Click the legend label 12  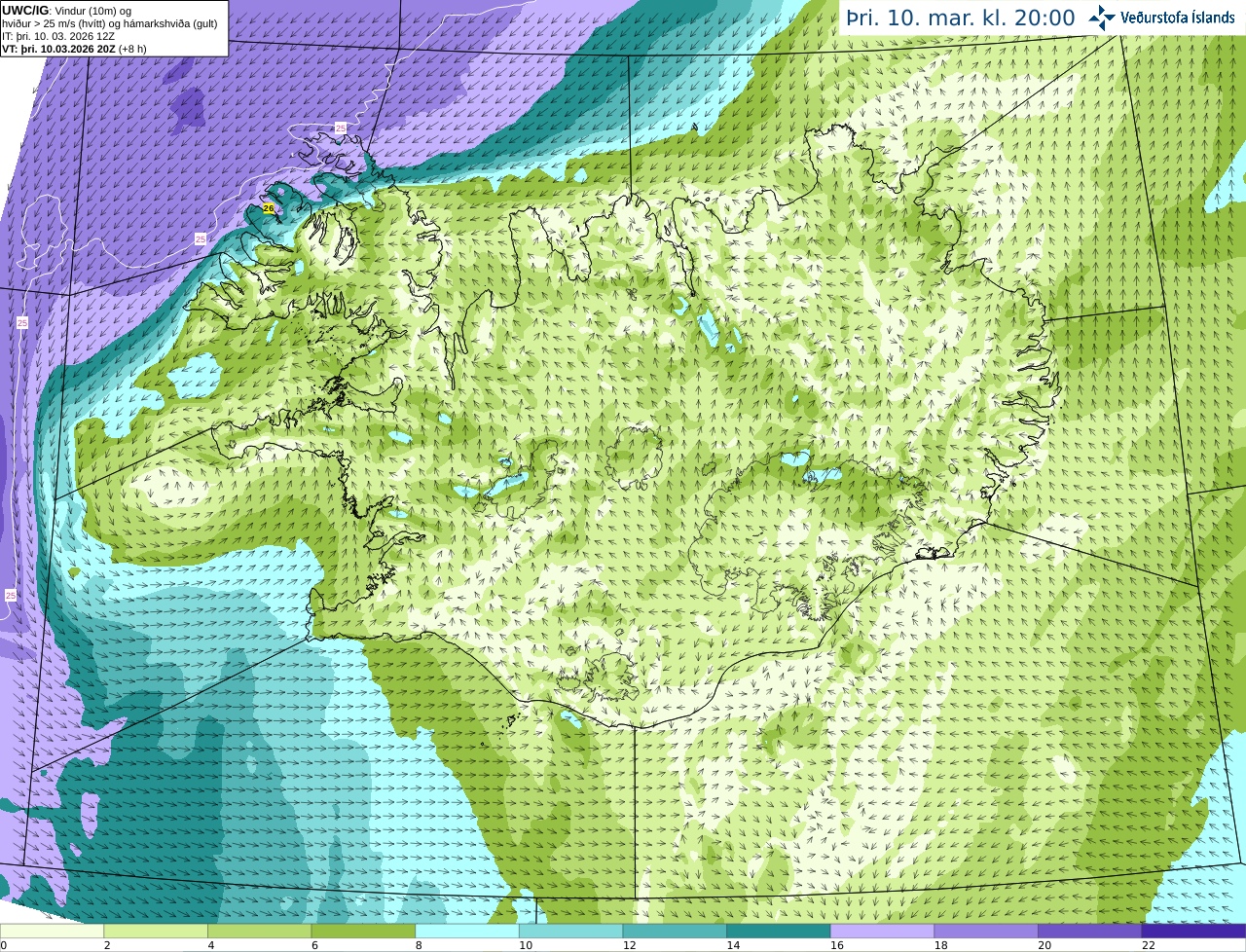[x=629, y=945]
